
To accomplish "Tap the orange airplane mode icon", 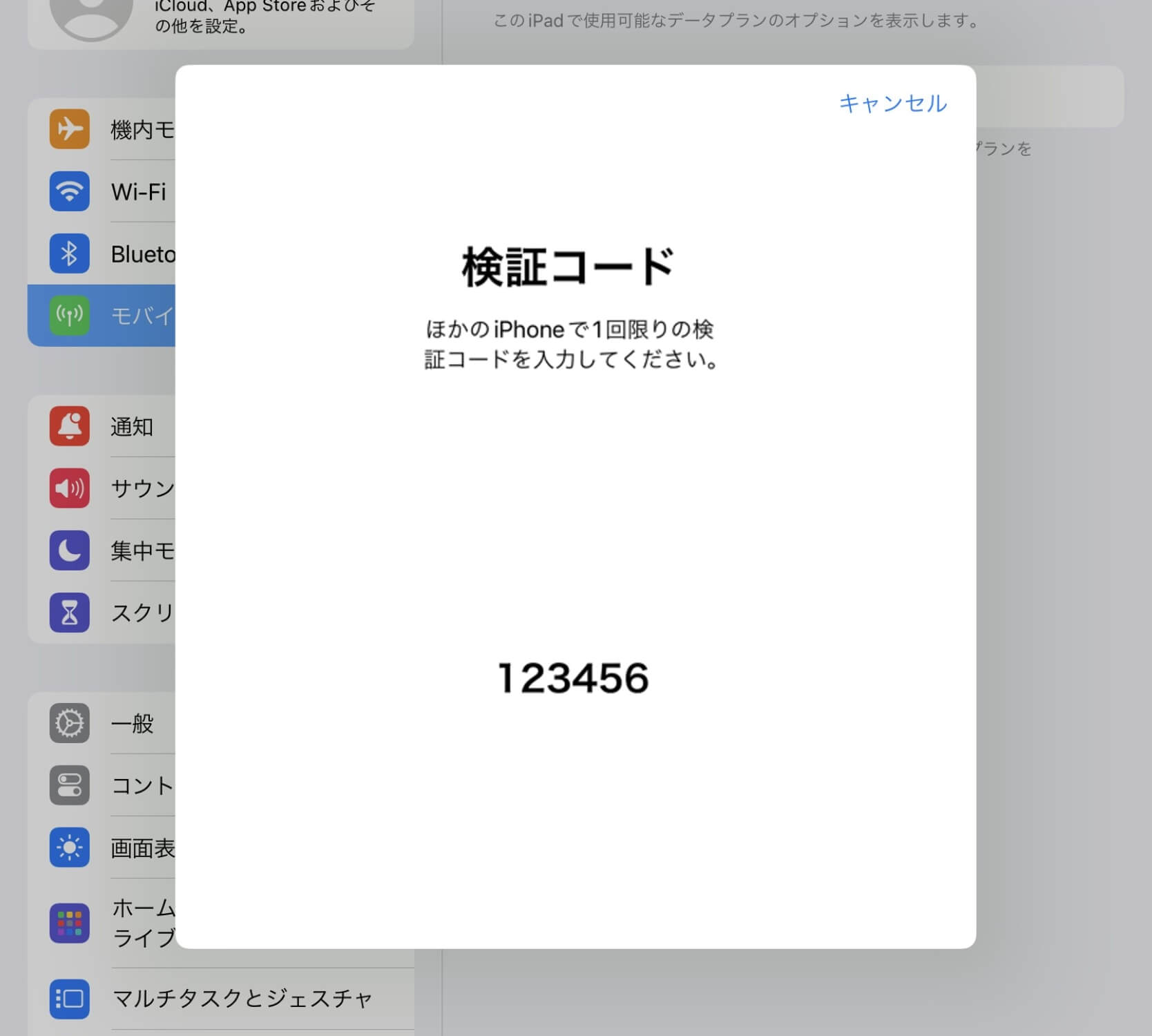I will coord(69,129).
